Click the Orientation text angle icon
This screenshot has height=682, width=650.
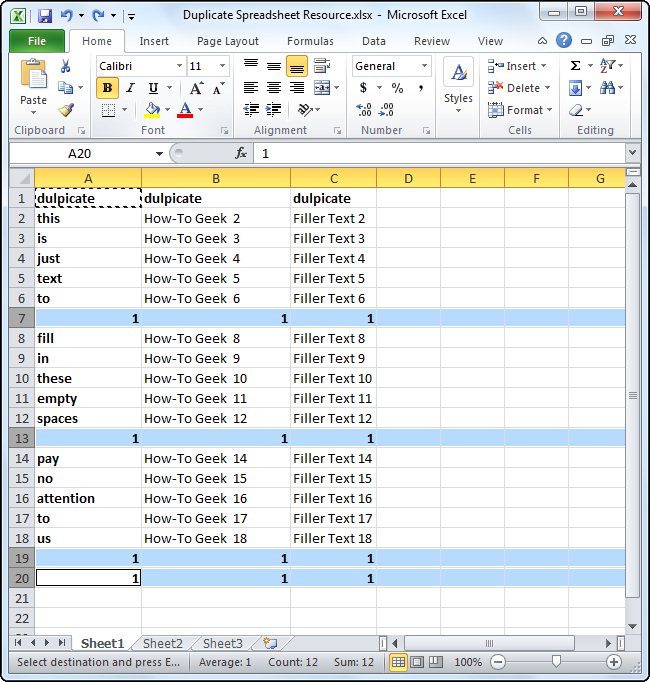point(305,110)
